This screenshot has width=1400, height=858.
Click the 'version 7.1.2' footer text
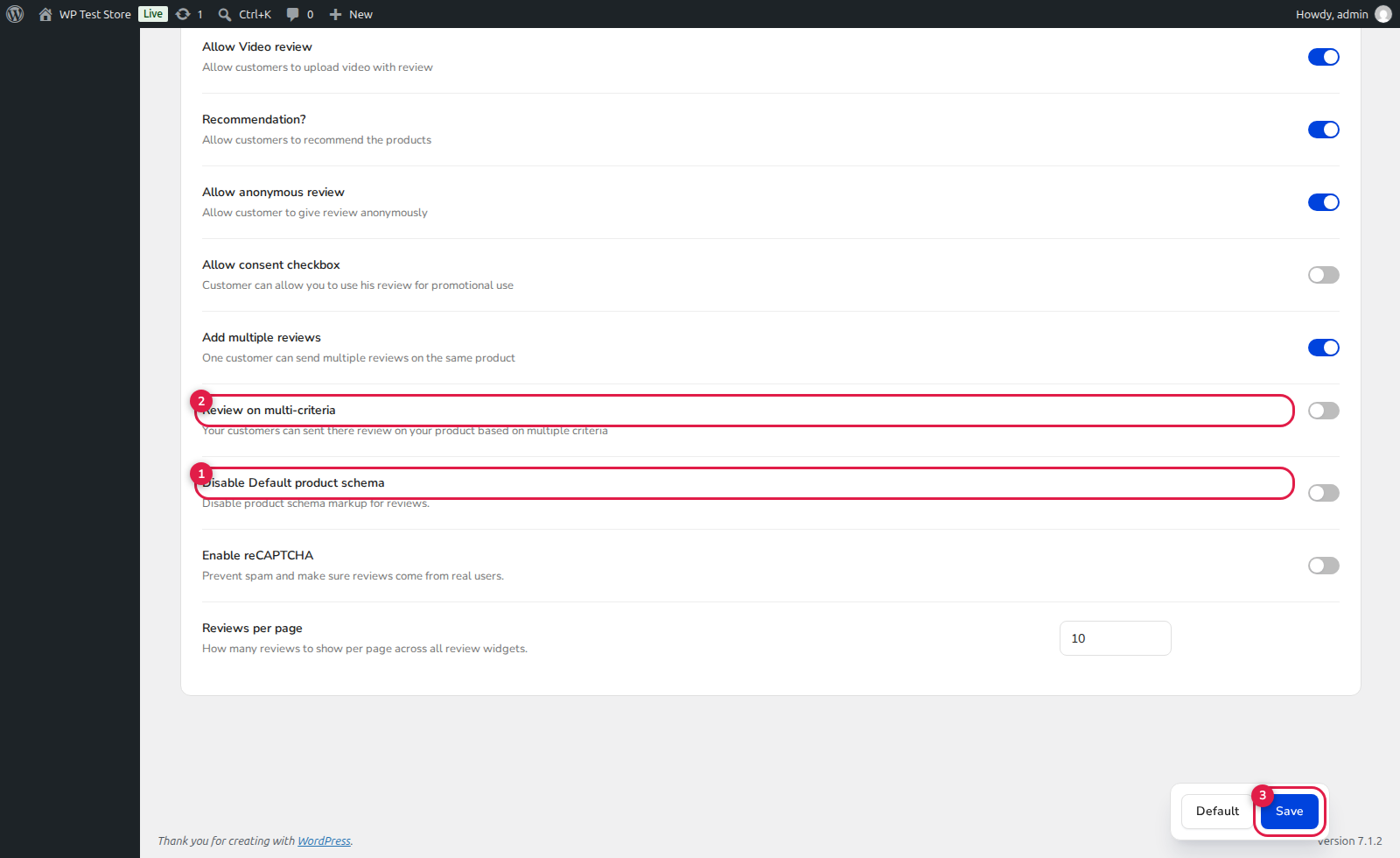tap(1350, 841)
